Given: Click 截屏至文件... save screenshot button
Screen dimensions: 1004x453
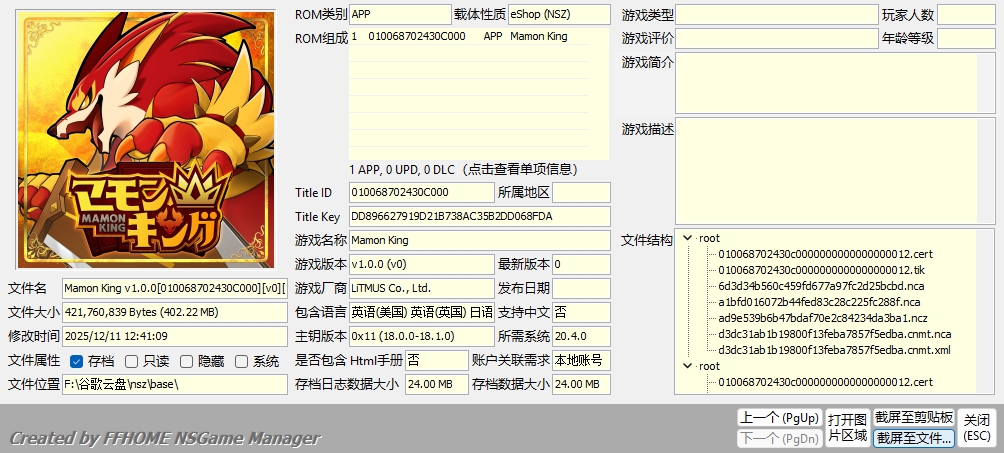Looking at the screenshot, I should (x=914, y=438).
